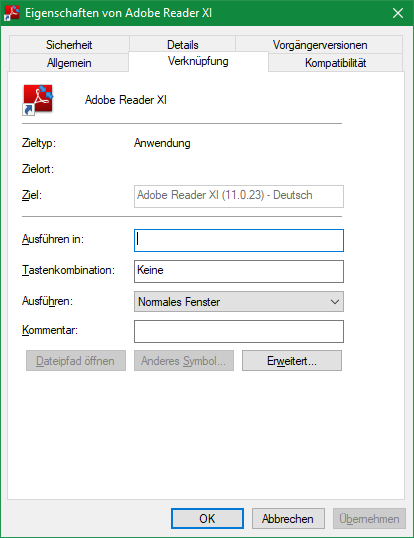Viewport: 414px width, 538px height.
Task: Open the Kompatibilität tab
Action: coord(335,63)
